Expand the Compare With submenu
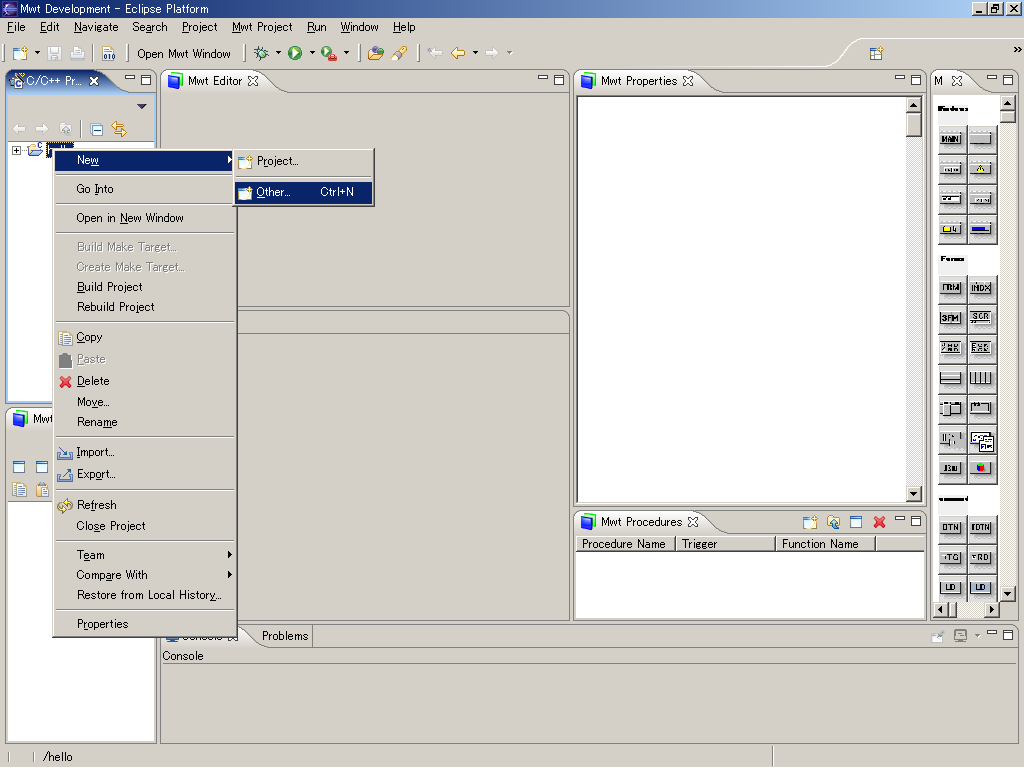The width and height of the screenshot is (1024, 768). 144,575
